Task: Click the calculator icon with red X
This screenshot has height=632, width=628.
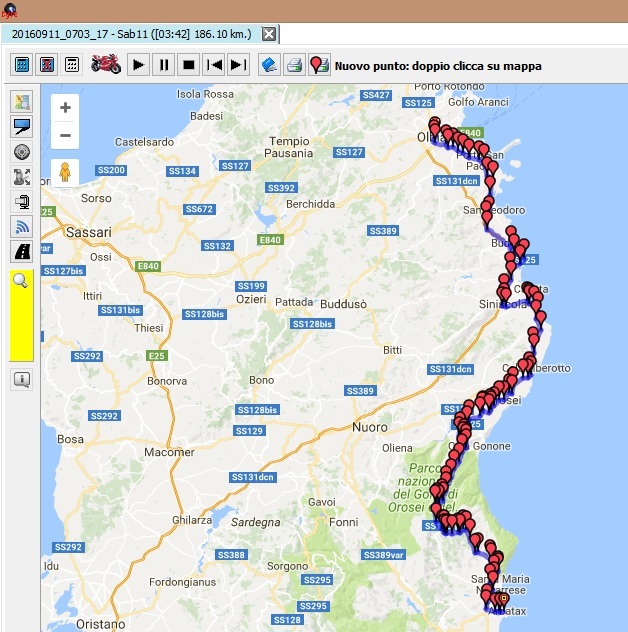Action: pos(46,65)
